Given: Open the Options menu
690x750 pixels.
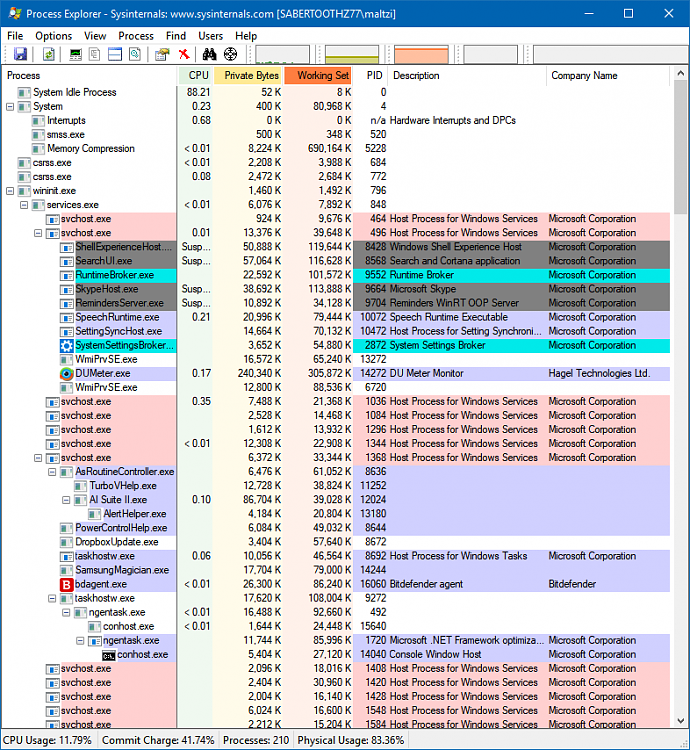Looking at the screenshot, I should click(54, 36).
